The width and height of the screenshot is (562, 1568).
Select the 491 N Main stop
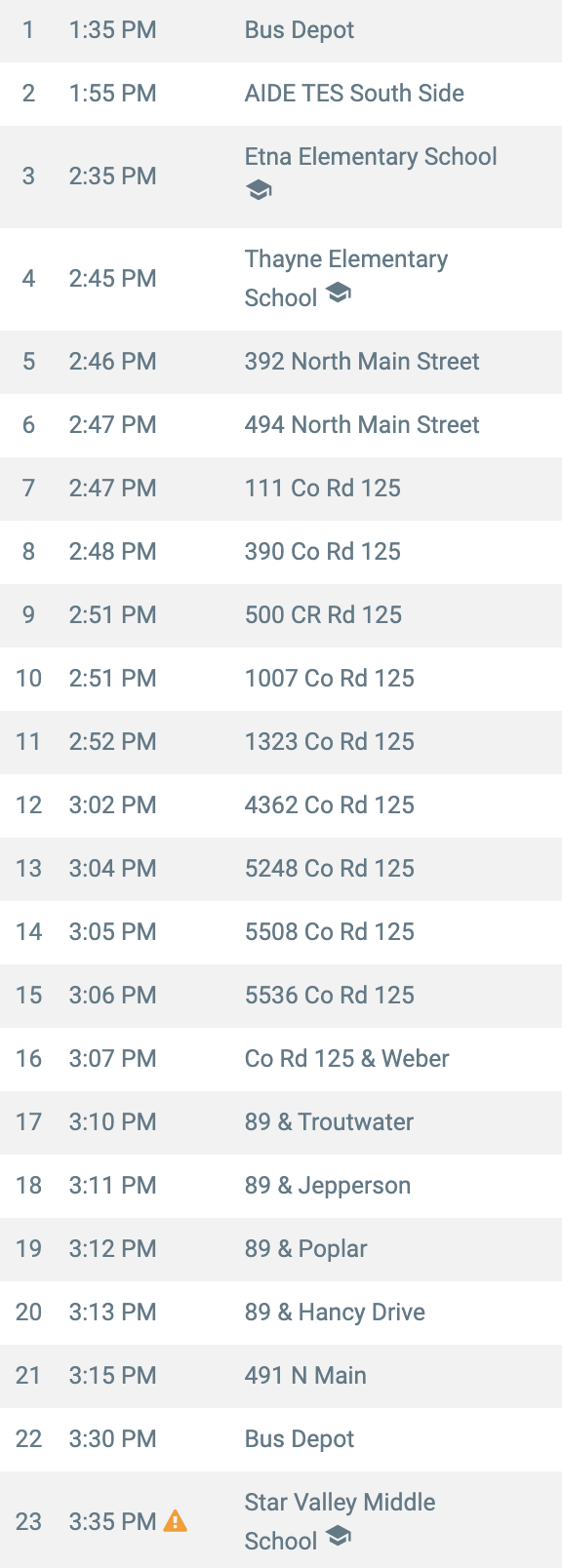pos(281,1376)
